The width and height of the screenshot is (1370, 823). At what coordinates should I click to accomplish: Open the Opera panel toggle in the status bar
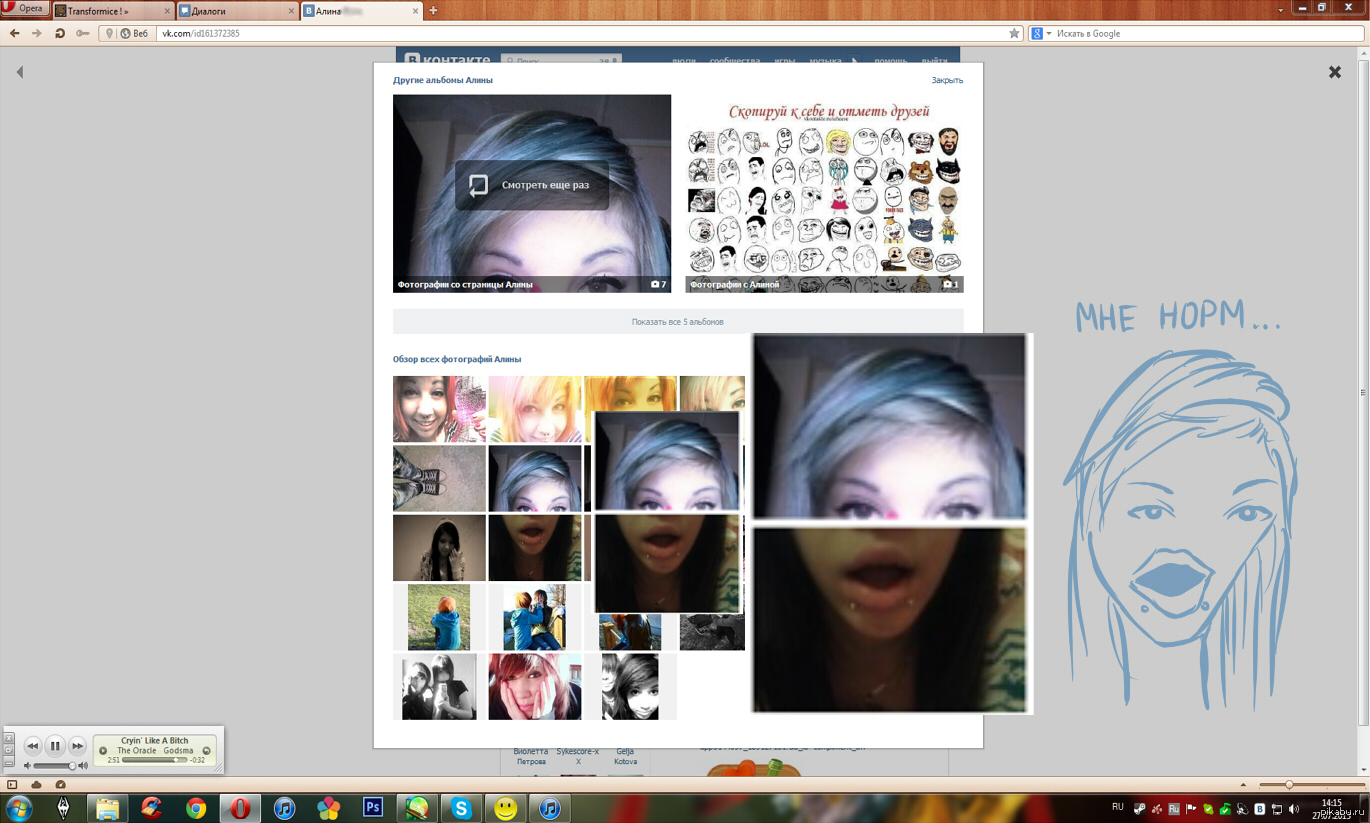click(x=12, y=785)
